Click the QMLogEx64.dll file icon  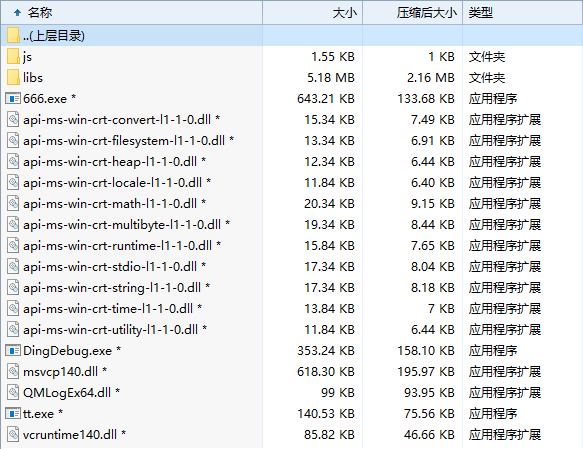(13, 393)
